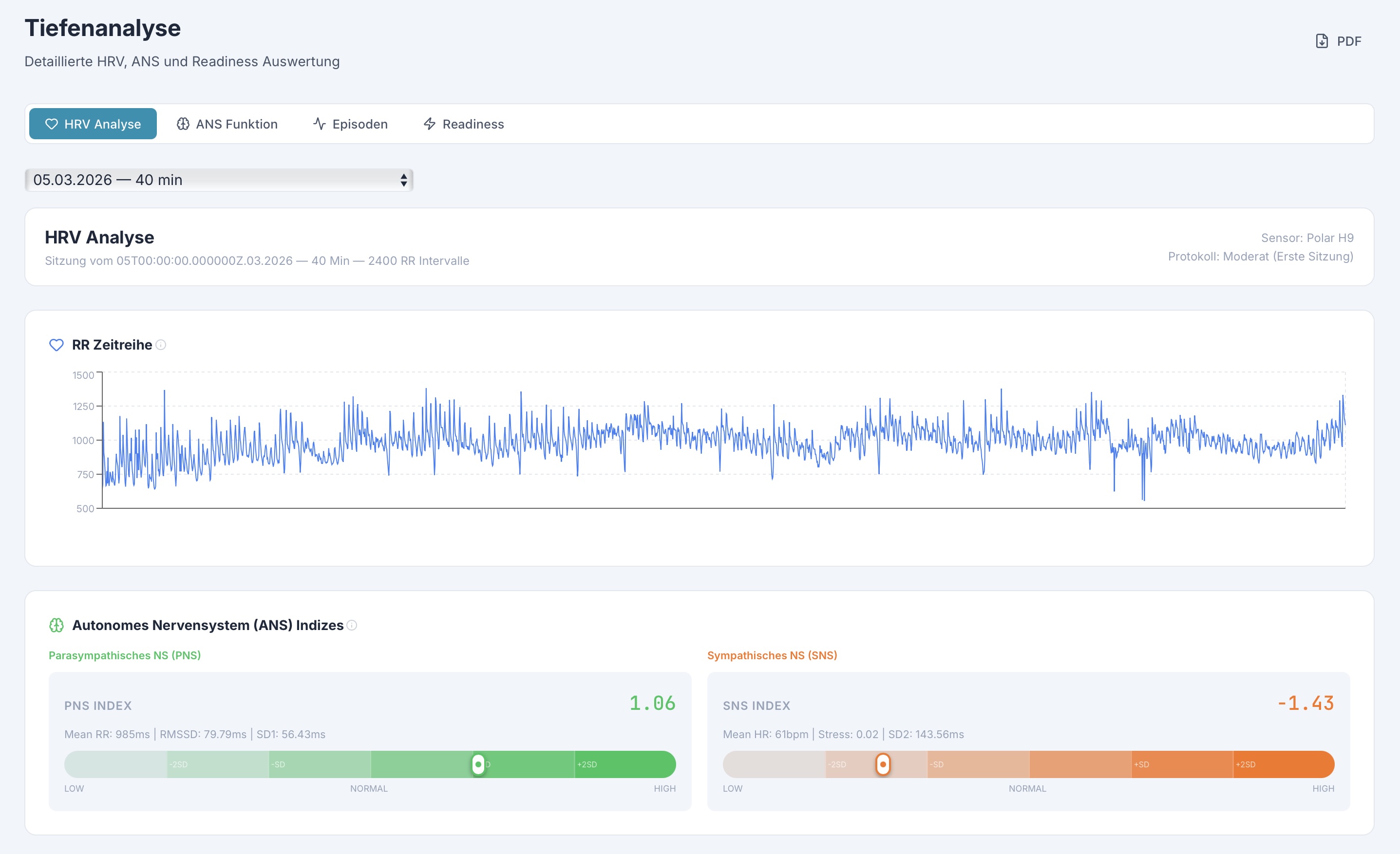
Task: Select the Episoden tab
Action: coord(351,124)
